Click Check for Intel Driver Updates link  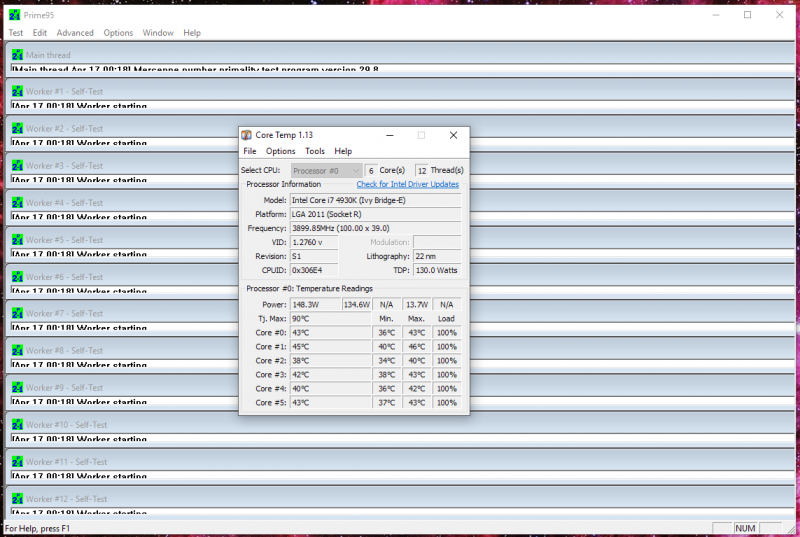click(x=407, y=184)
